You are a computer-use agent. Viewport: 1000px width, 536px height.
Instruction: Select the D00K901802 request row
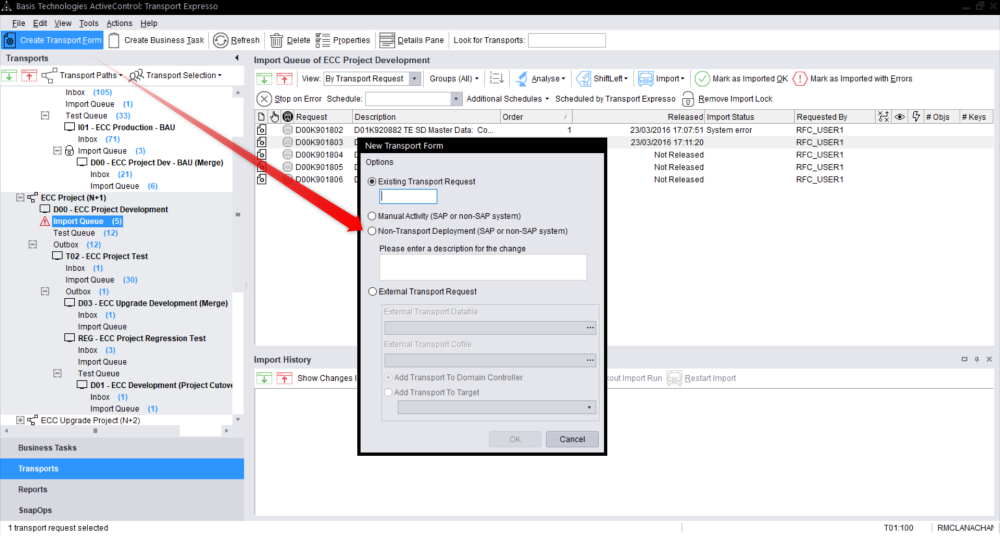tap(624, 130)
